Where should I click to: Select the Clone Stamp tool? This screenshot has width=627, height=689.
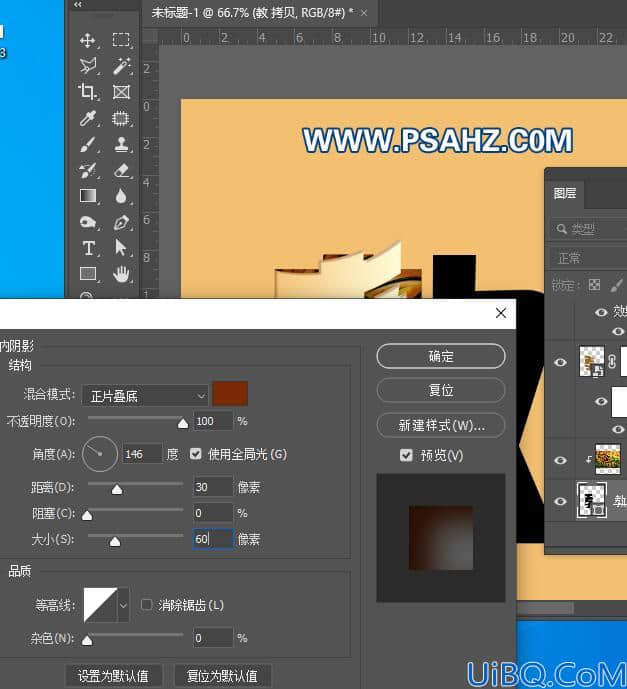pyautogui.click(x=121, y=144)
